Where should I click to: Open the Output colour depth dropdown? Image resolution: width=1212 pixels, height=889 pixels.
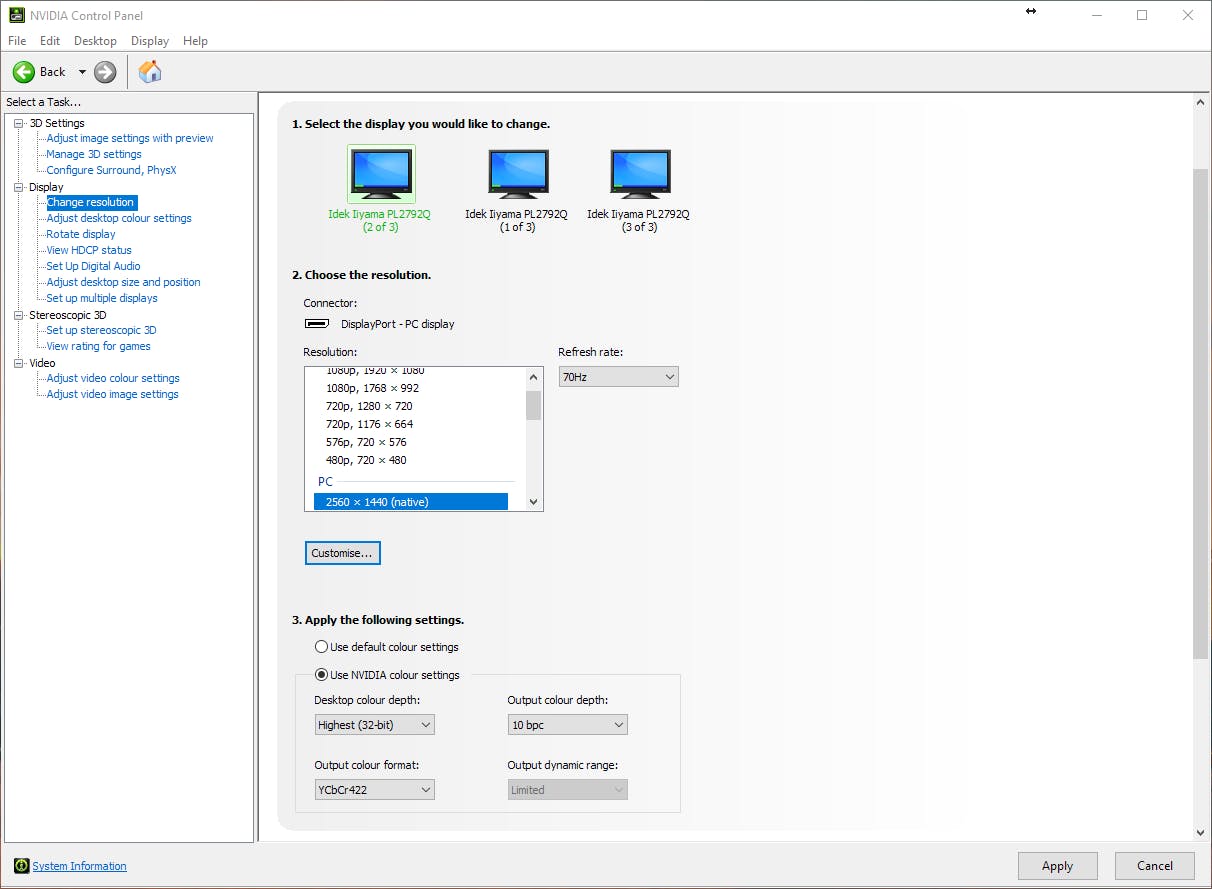(x=567, y=725)
